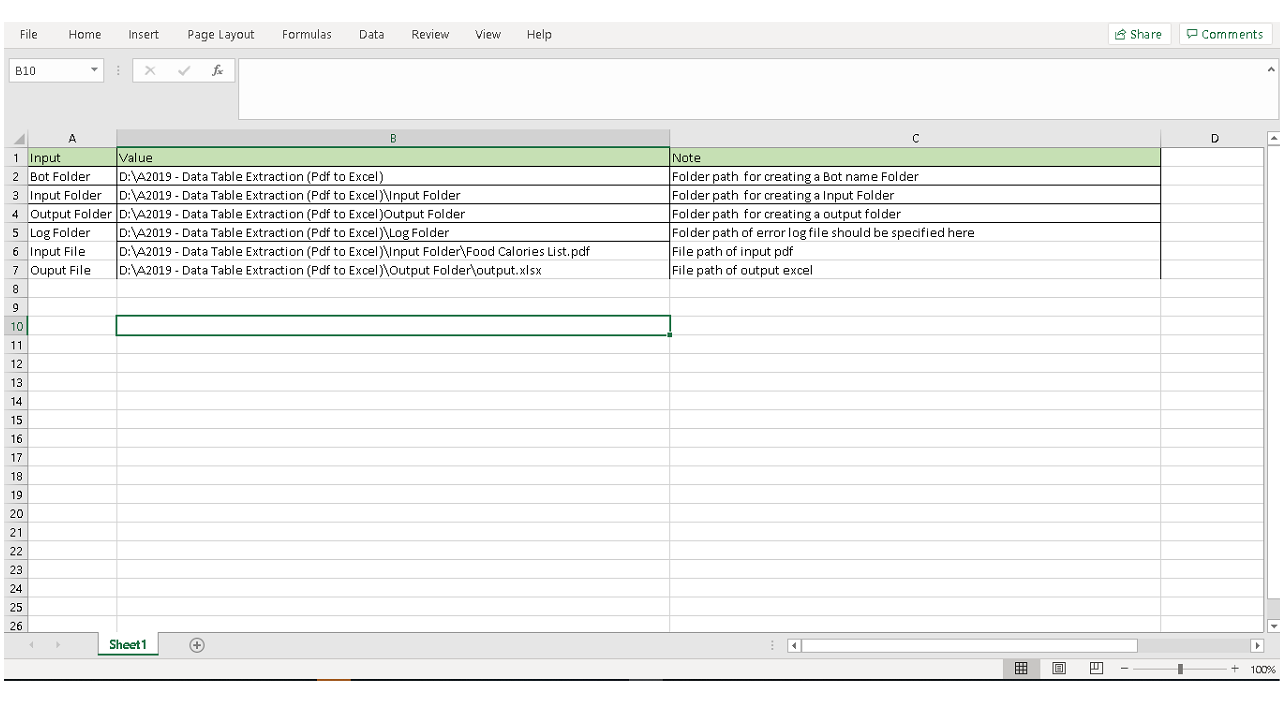Select the Sheet1 tab
1280x720 pixels.
[x=128, y=645]
